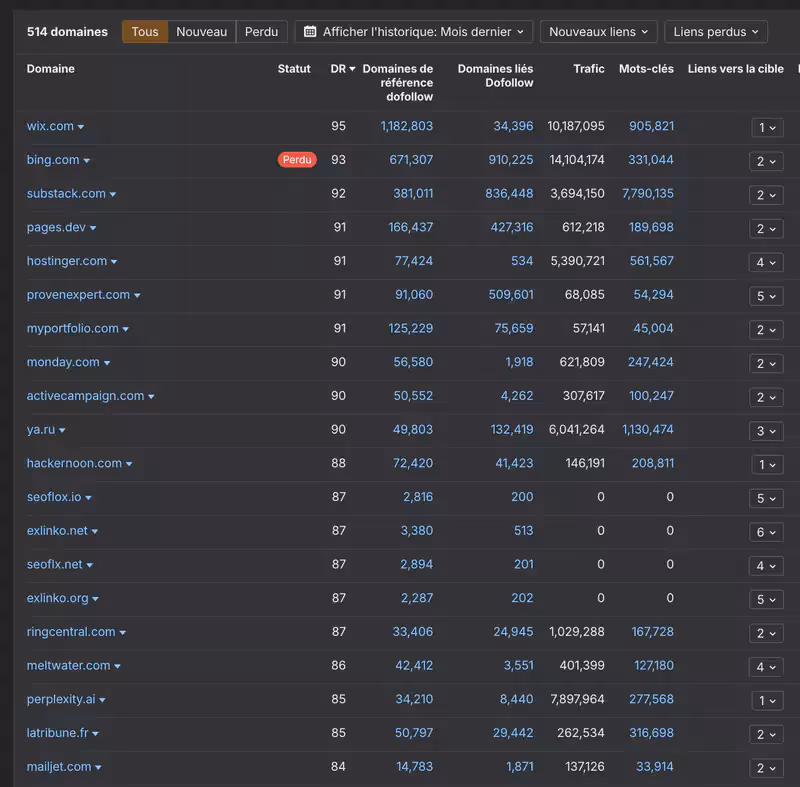Viewport: 800px width, 787px height.
Task: Expand the caret next to seoflx.net
Action: [x=89, y=565]
